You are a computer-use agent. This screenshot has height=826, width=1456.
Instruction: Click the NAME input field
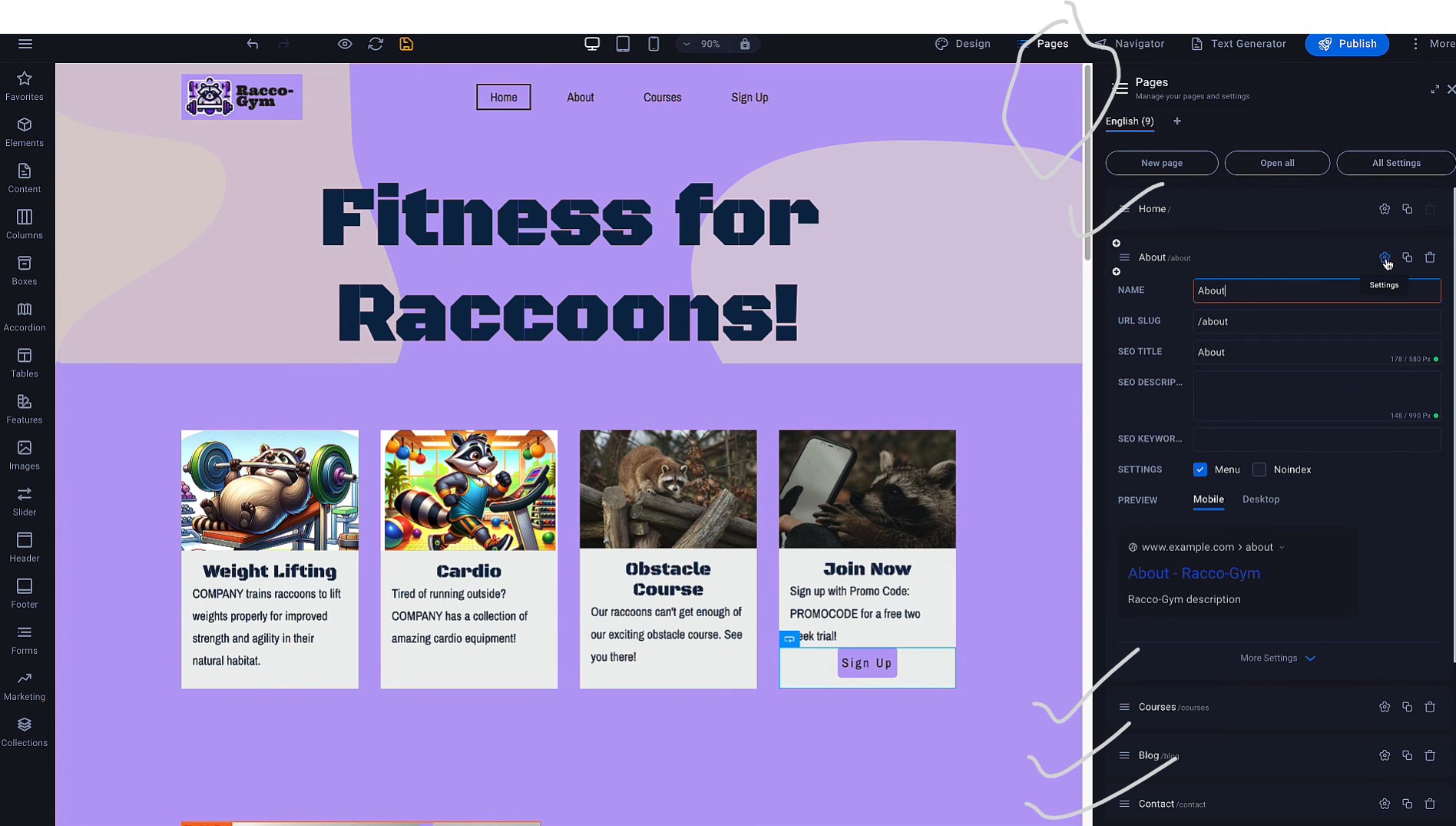1317,290
